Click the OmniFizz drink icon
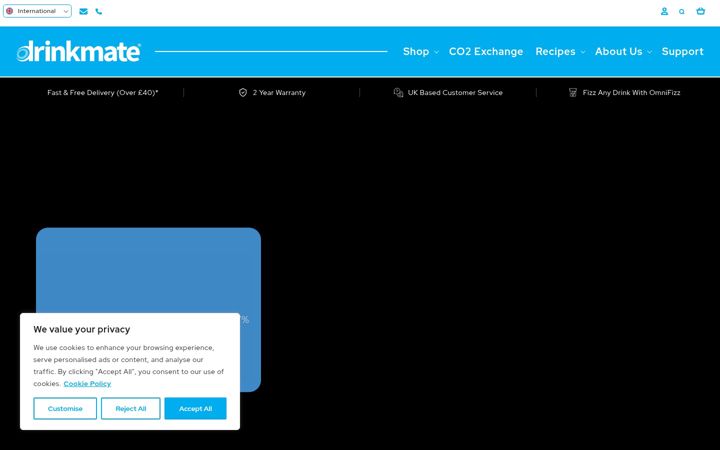The width and height of the screenshot is (720, 450). click(x=573, y=93)
